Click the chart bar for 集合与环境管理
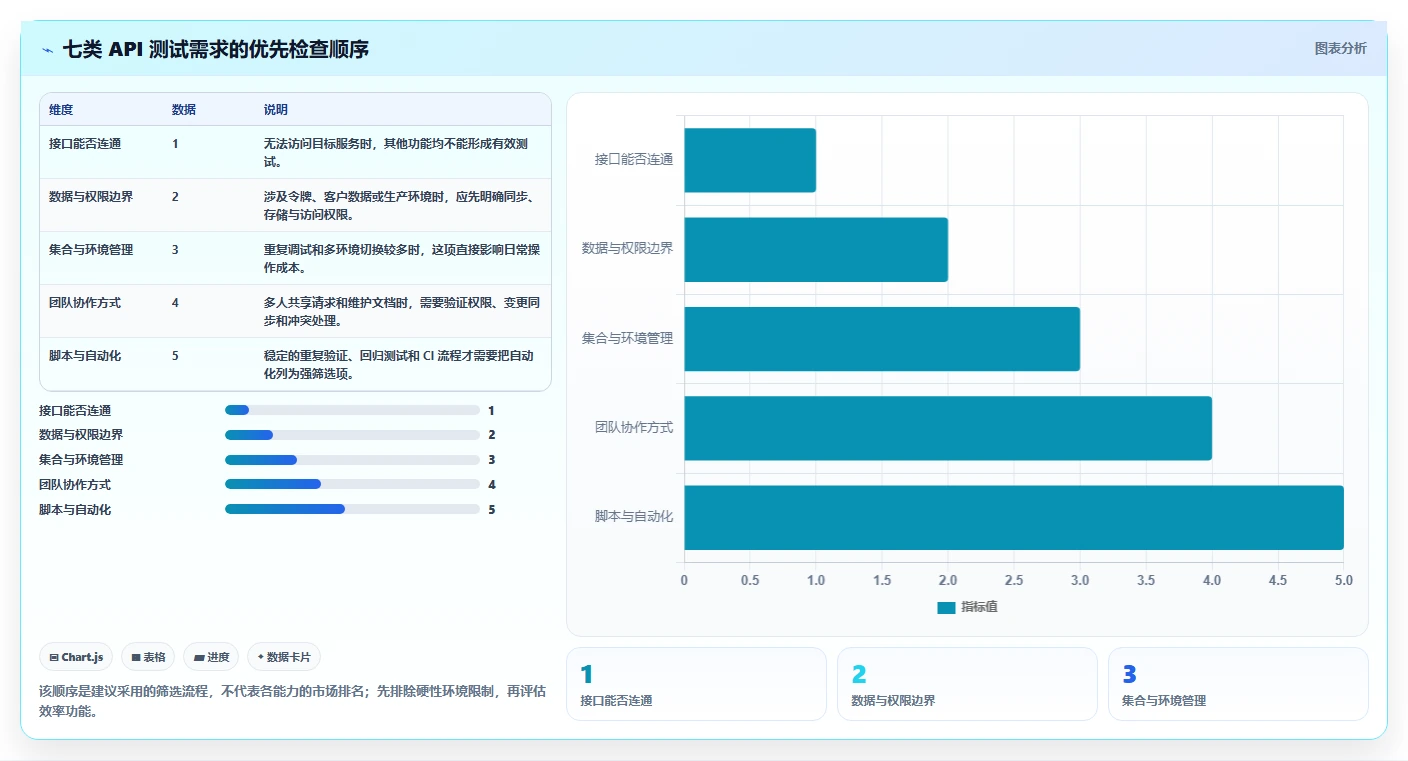The width and height of the screenshot is (1408, 761). pos(882,339)
